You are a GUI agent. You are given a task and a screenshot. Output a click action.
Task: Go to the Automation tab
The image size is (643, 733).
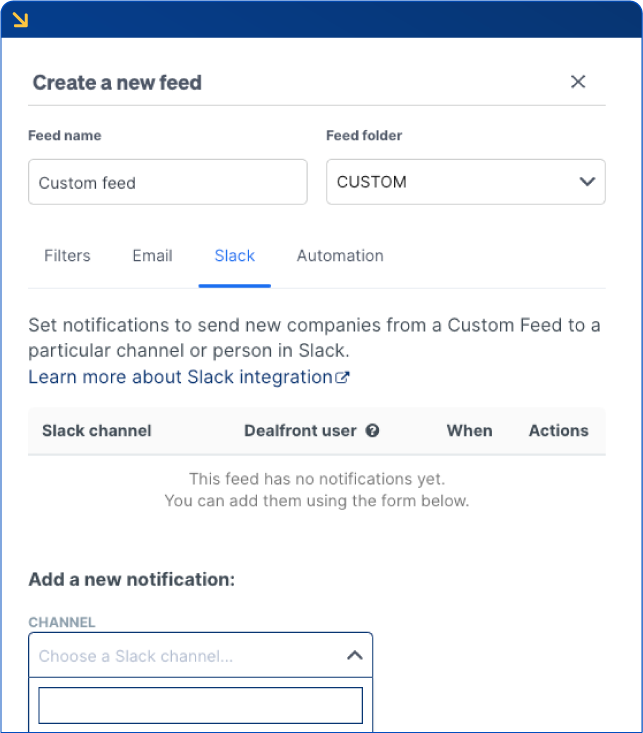tap(340, 256)
